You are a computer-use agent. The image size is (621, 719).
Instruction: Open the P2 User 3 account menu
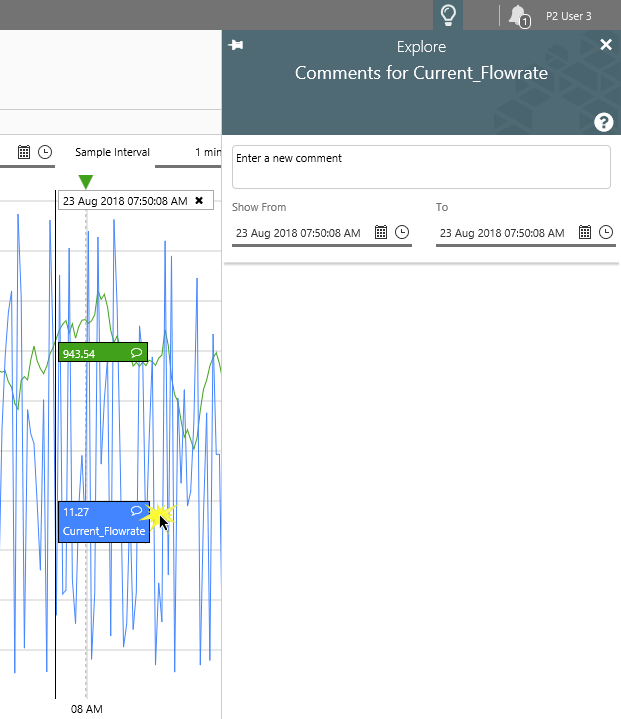(x=569, y=16)
